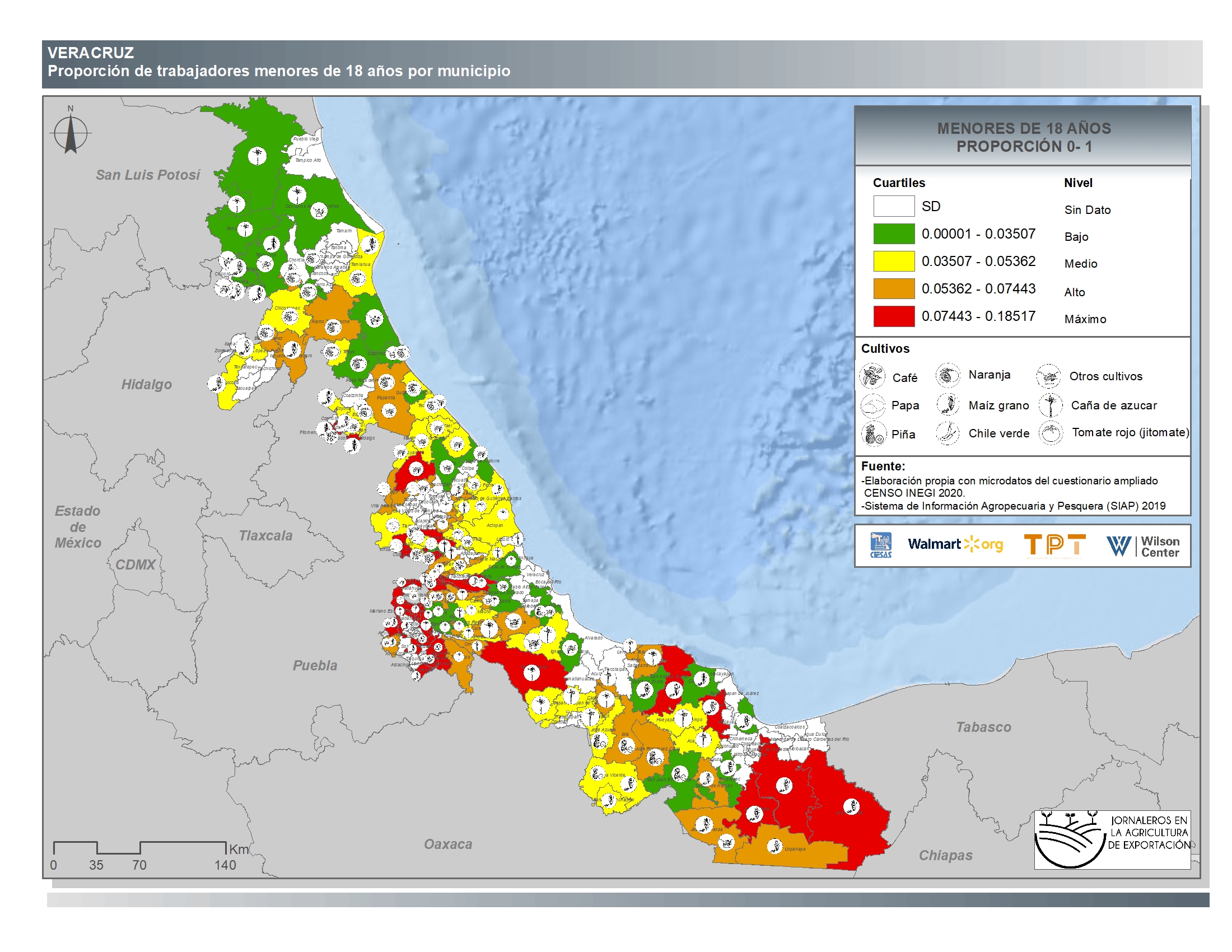Image resolution: width=1232 pixels, height=952 pixels.
Task: Click the Caña de azucar legend icon
Action: [x=1051, y=404]
